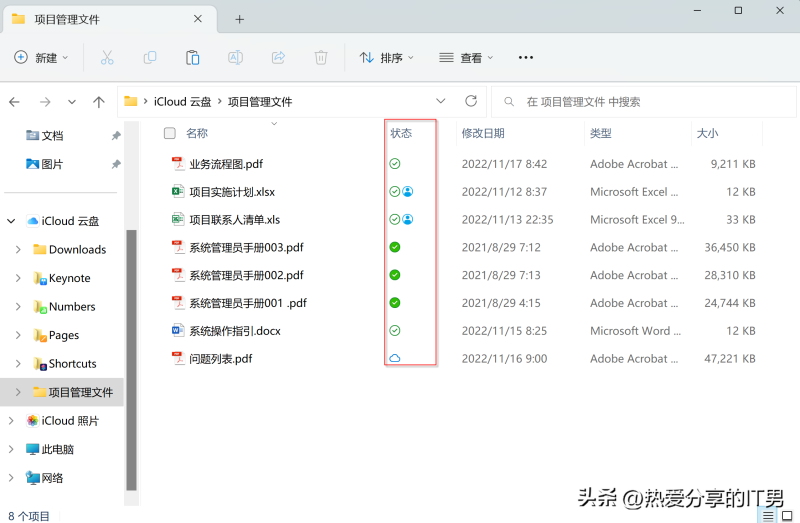800x523 pixels.
Task: Go up one folder level arrow
Action: coord(99,102)
